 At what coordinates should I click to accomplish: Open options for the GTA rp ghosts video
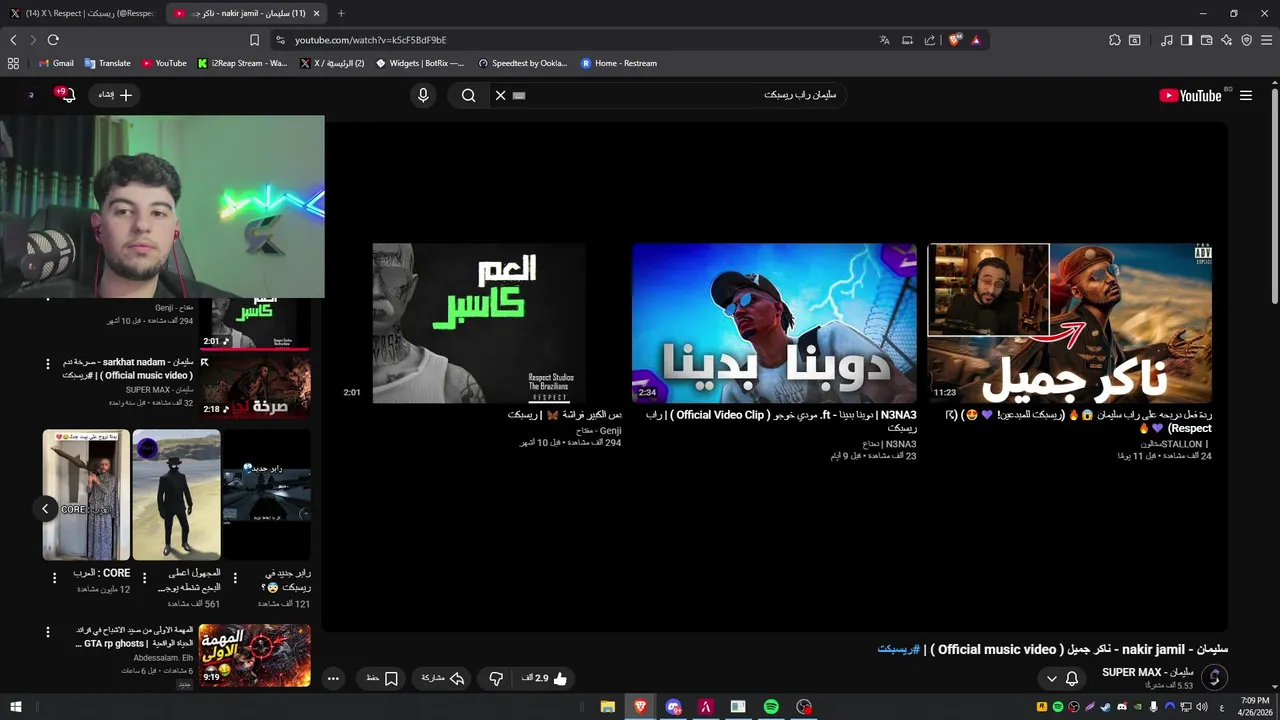point(47,632)
